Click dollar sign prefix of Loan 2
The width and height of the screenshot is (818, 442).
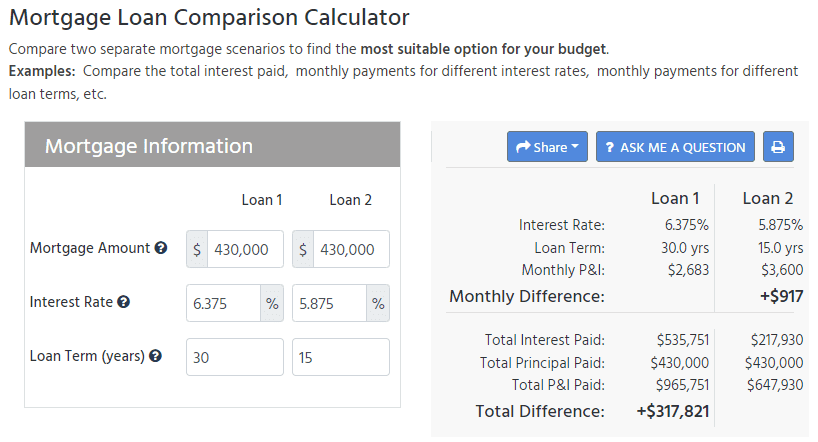click(303, 249)
